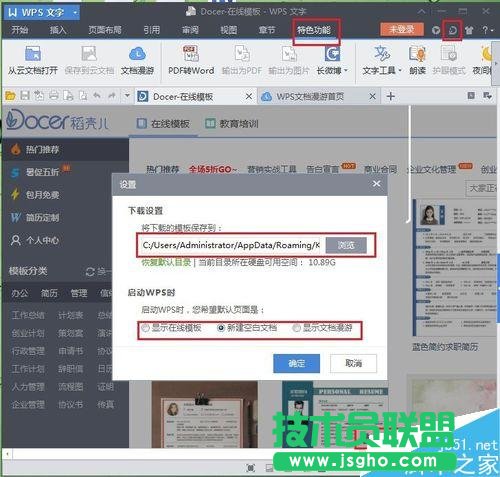Open the WPS 文字 application menu dropdown
The width and height of the screenshot is (500, 477).
[75, 13]
